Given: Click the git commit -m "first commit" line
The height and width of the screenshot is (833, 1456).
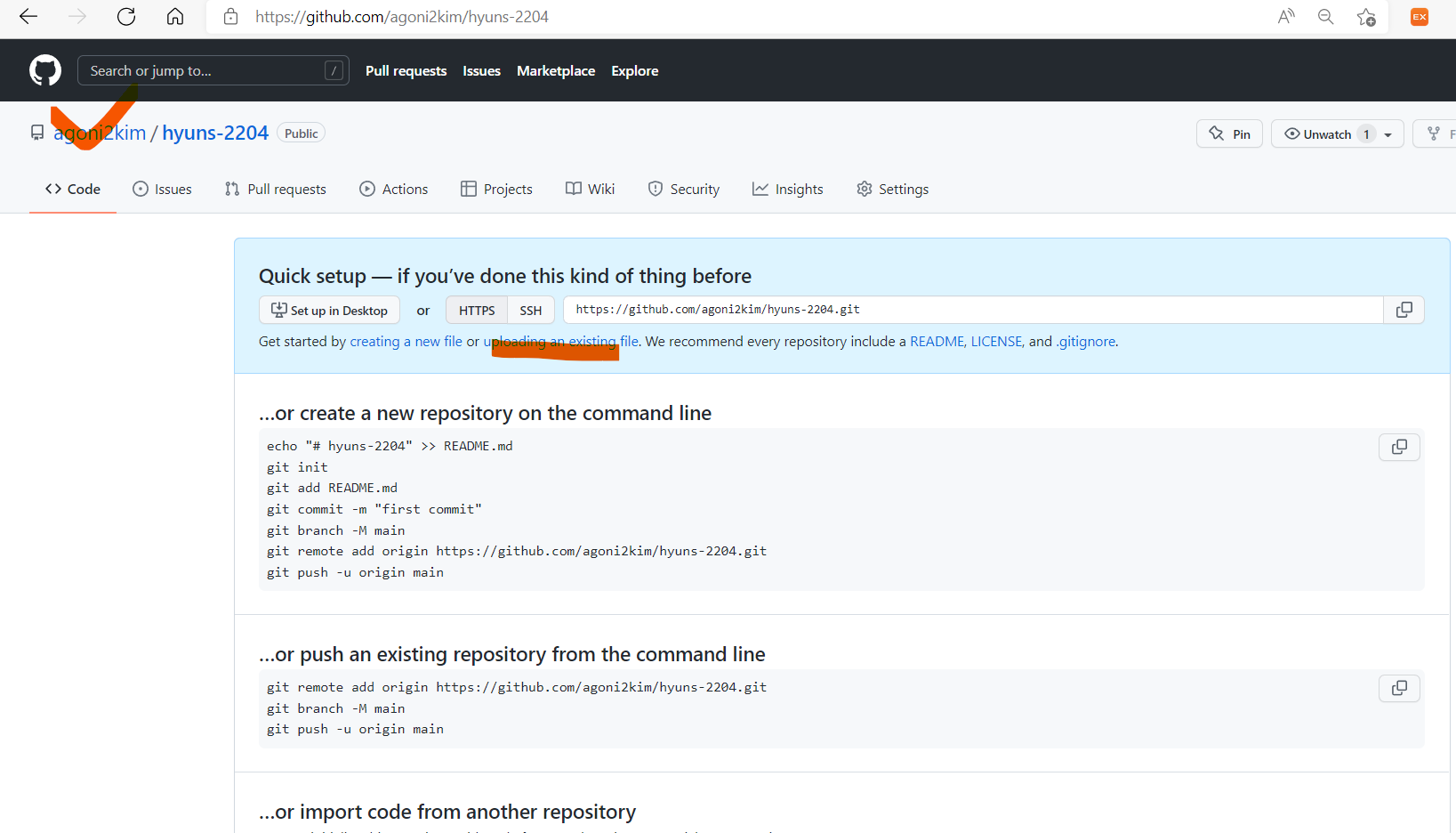Looking at the screenshot, I should (374, 509).
